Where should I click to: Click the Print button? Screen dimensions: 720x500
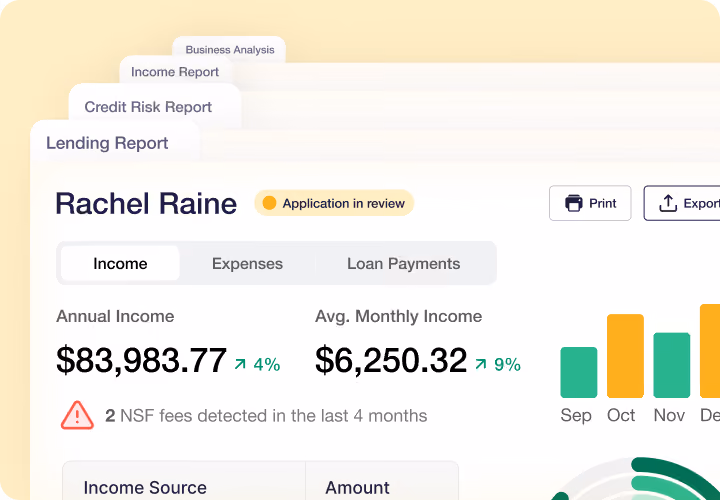pyautogui.click(x=590, y=203)
